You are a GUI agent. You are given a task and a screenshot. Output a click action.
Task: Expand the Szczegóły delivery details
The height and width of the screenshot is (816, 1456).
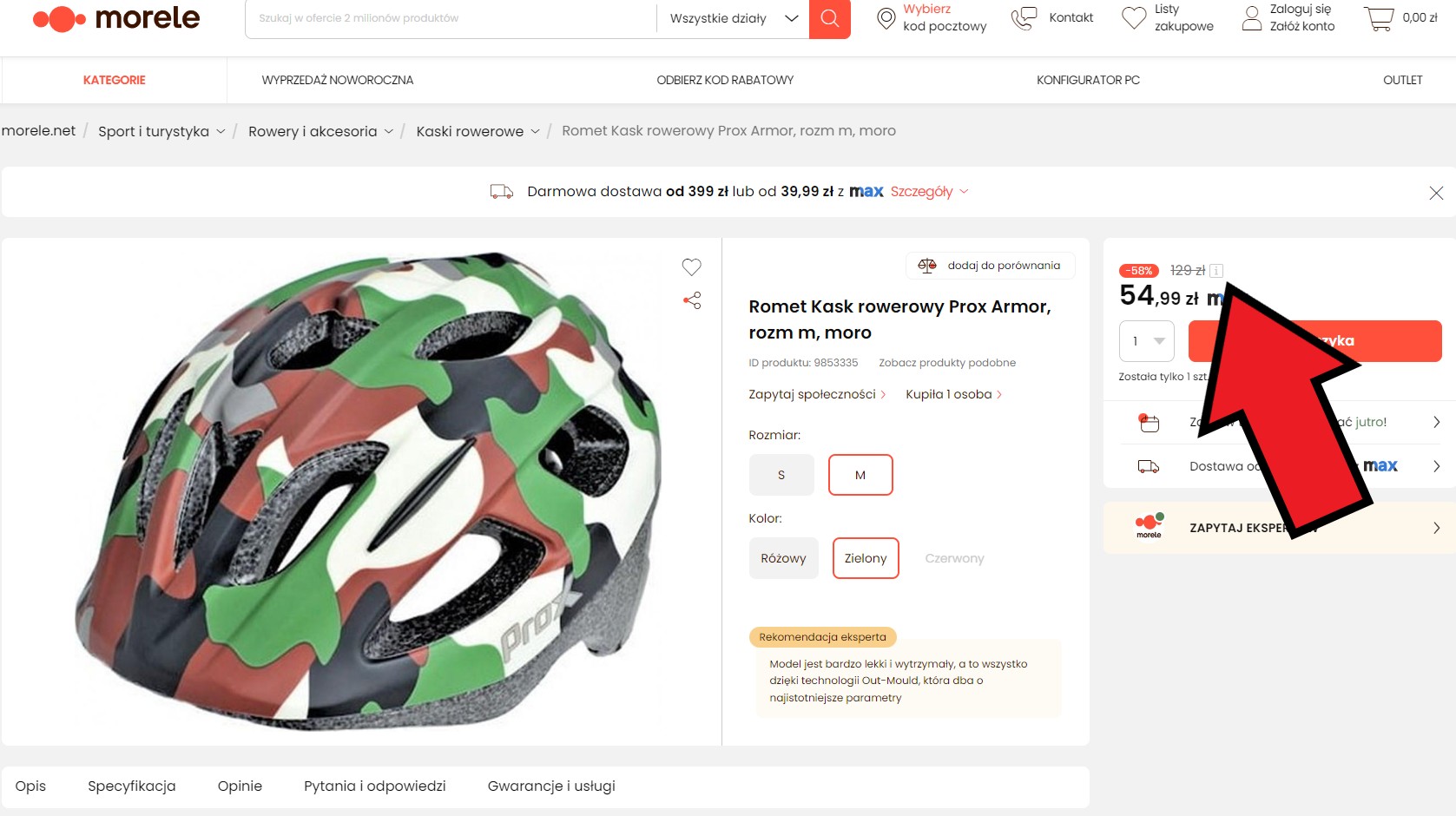coord(929,192)
